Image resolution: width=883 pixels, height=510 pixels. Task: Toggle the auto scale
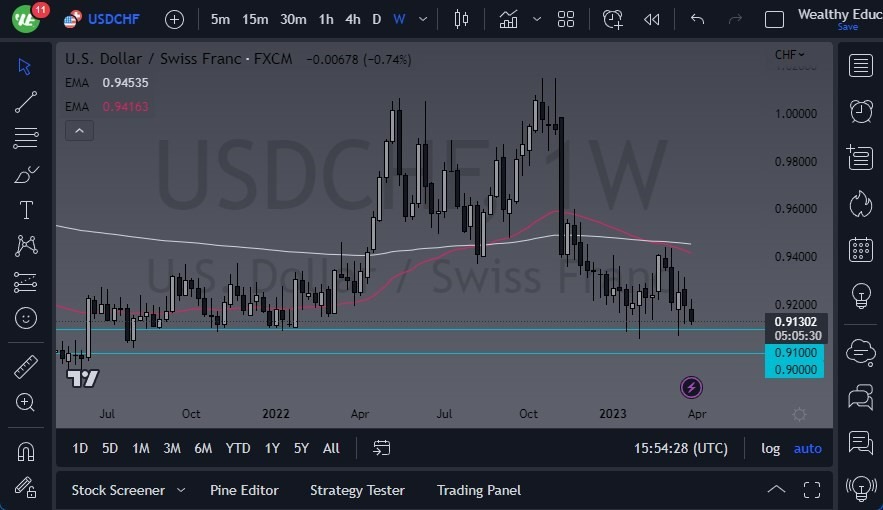coord(808,449)
